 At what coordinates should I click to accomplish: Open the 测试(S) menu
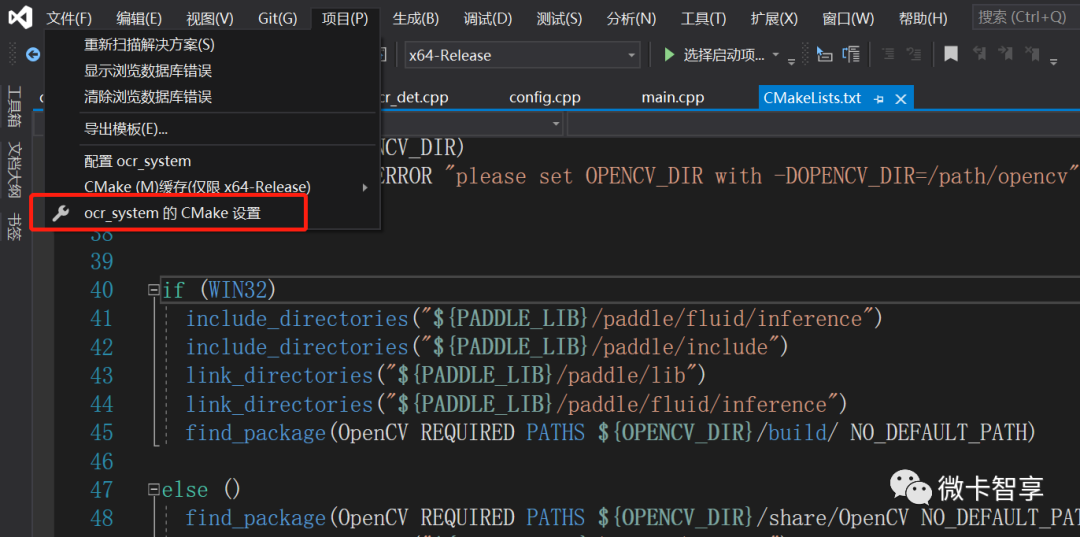(559, 19)
